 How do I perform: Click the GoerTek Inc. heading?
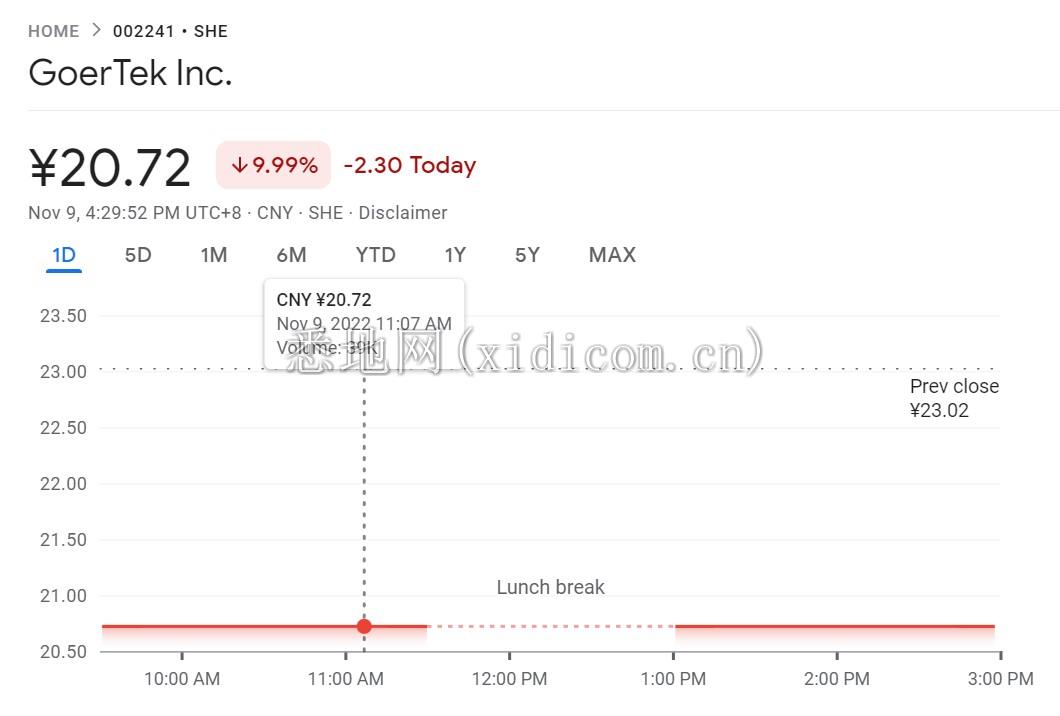point(130,73)
